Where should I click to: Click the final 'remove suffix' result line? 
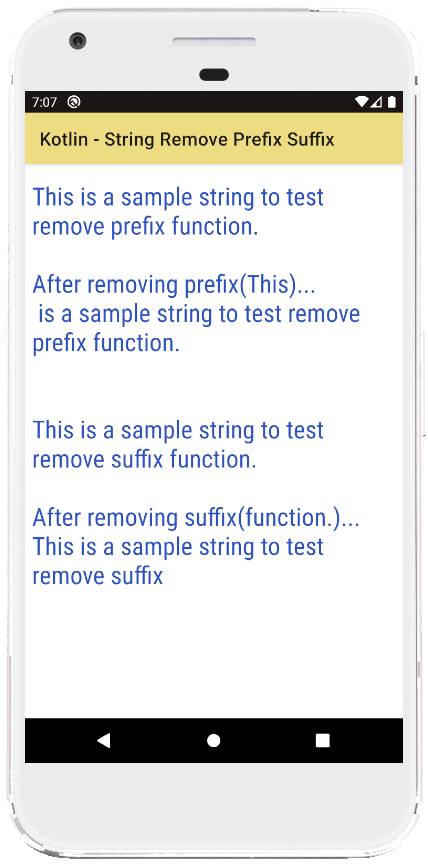click(98, 576)
